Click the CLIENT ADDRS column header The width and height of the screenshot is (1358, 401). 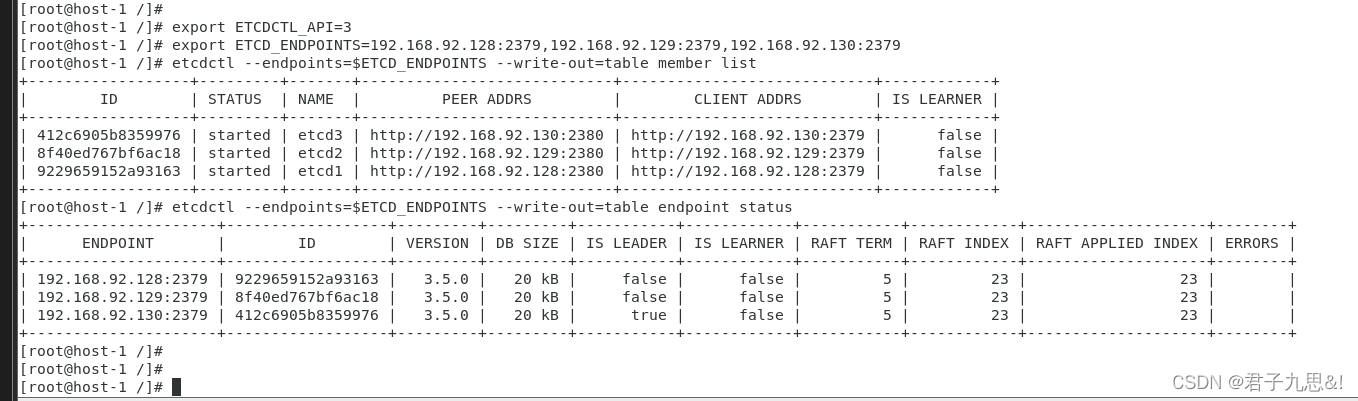(747, 99)
